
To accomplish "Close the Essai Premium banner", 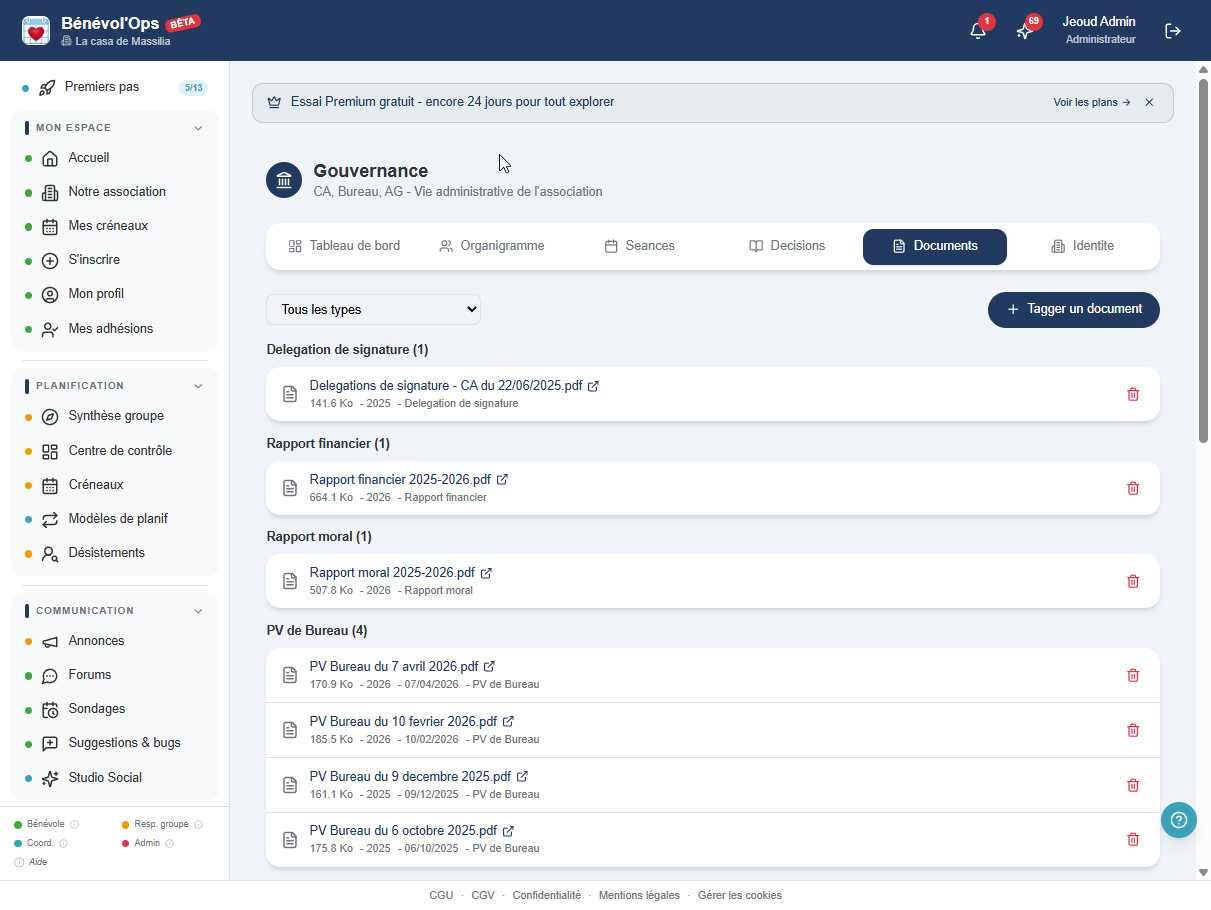I will tap(1149, 102).
